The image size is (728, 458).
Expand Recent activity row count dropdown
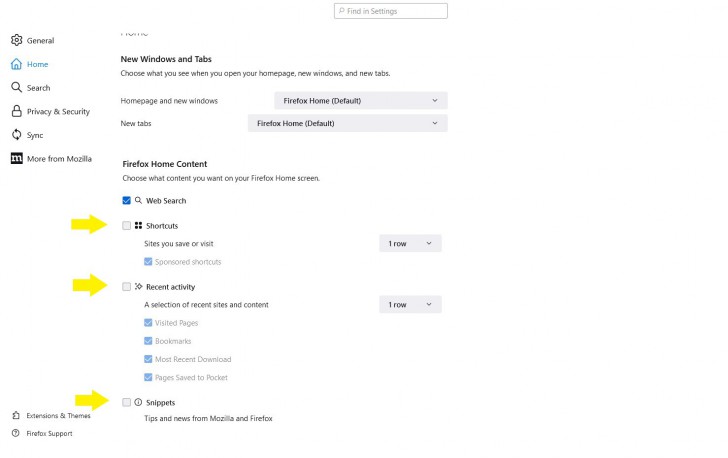click(x=409, y=304)
